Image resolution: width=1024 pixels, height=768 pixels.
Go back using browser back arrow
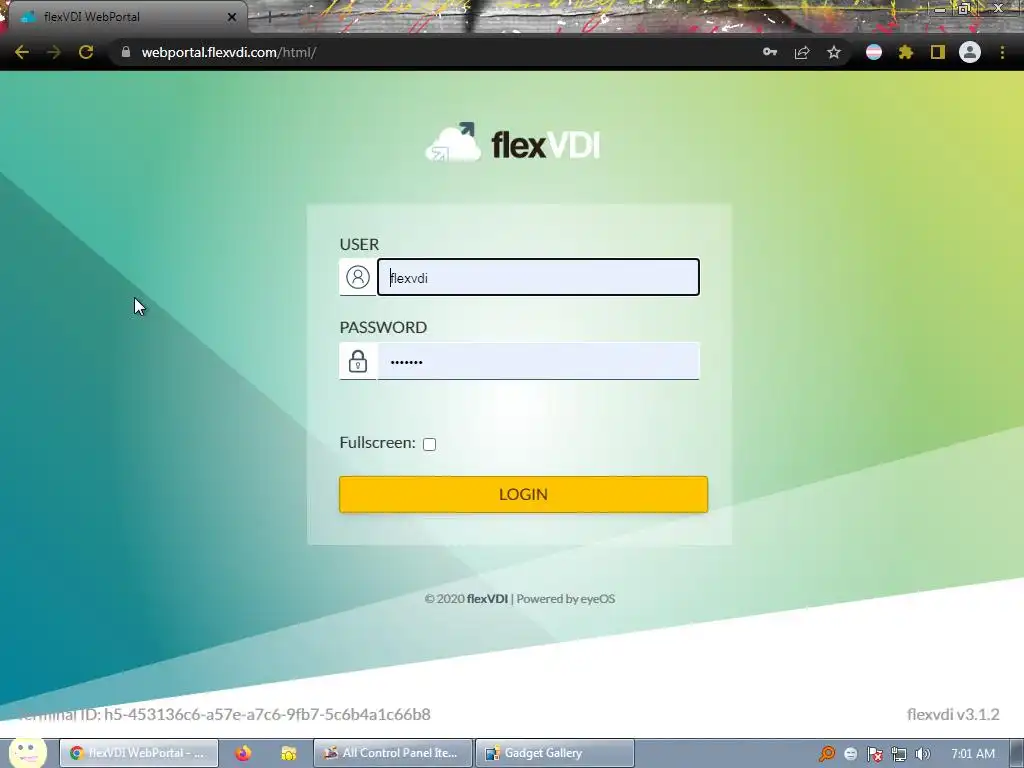(22, 52)
